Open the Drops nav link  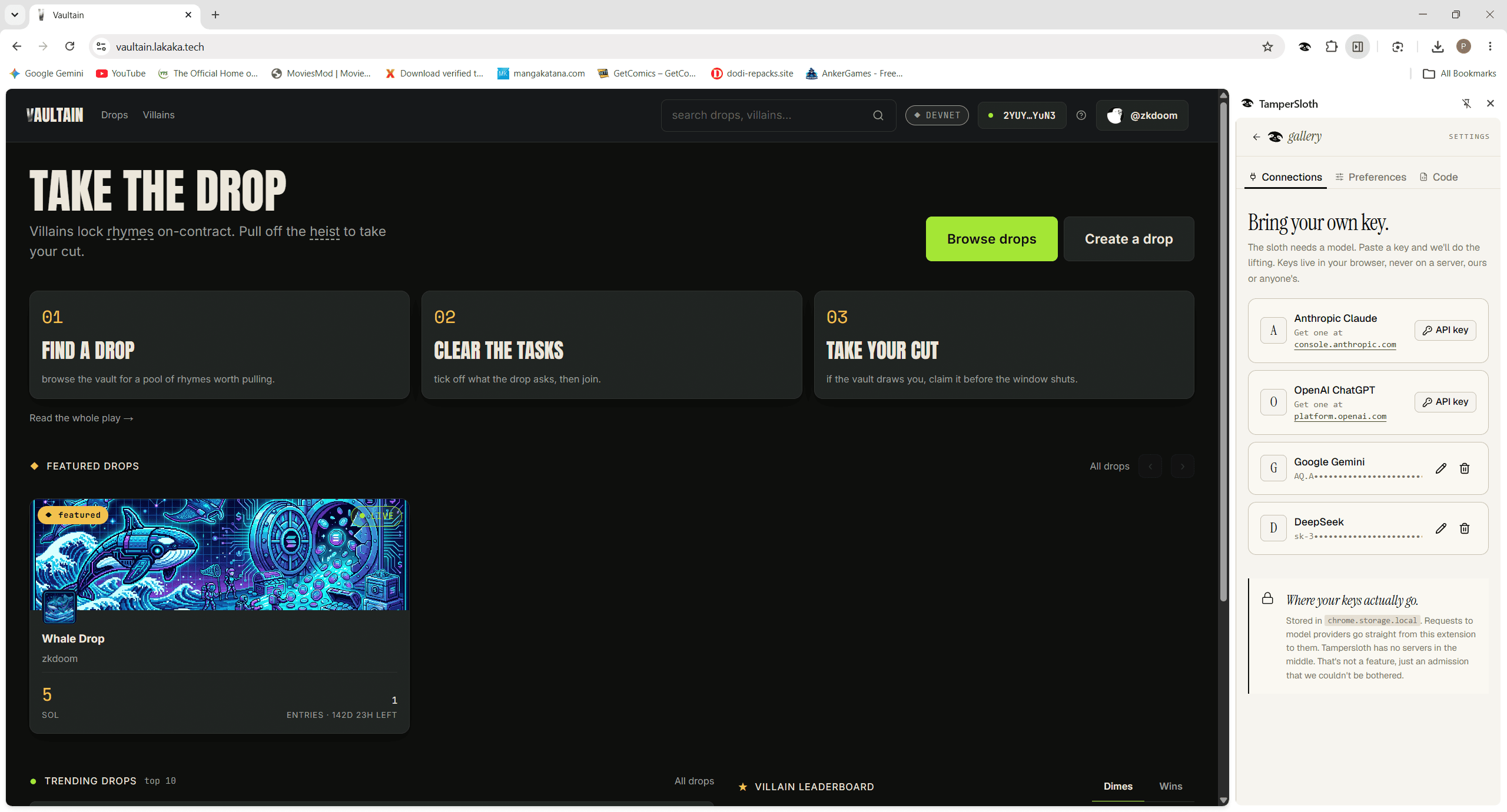114,115
